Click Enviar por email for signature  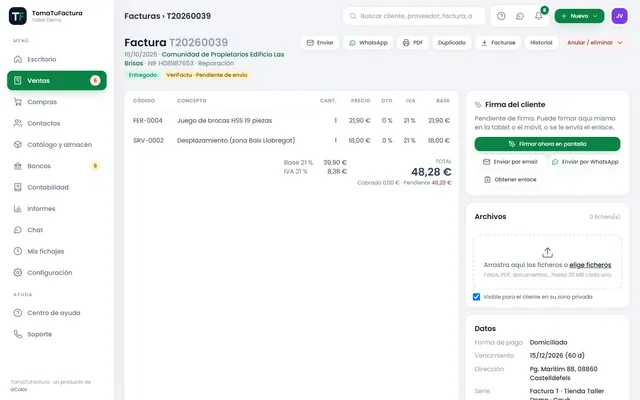pos(510,162)
